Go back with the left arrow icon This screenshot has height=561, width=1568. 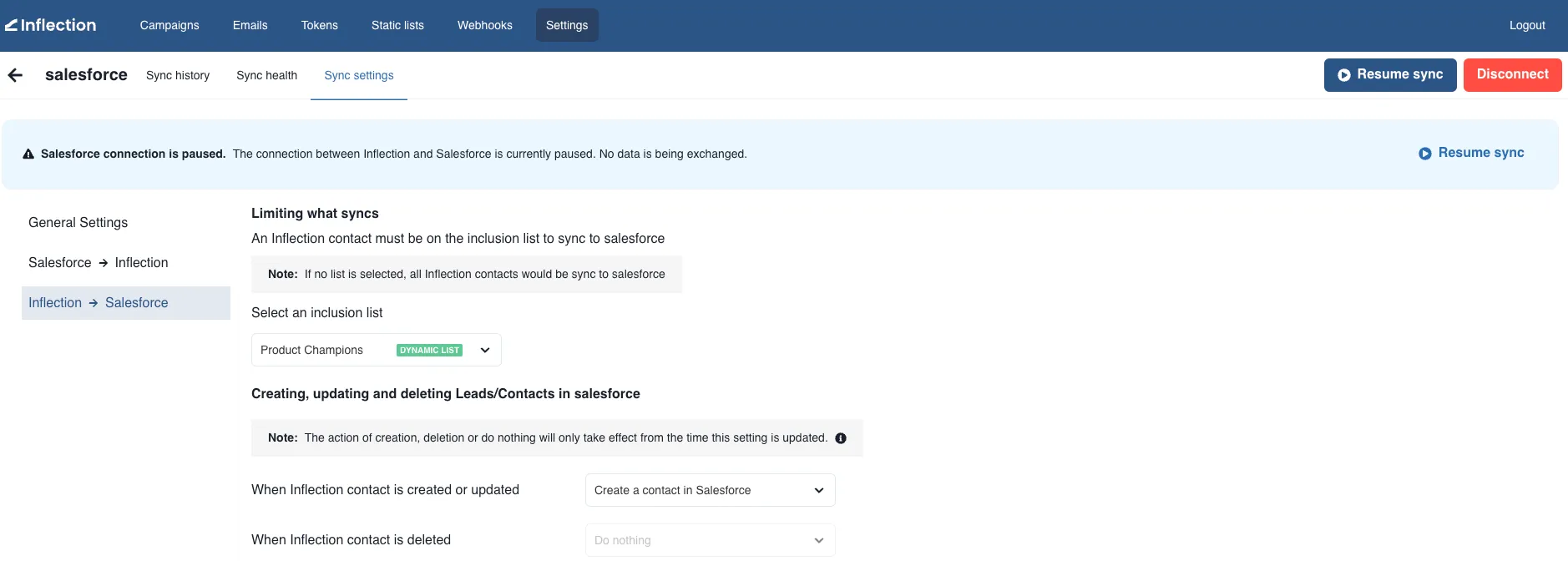point(15,75)
